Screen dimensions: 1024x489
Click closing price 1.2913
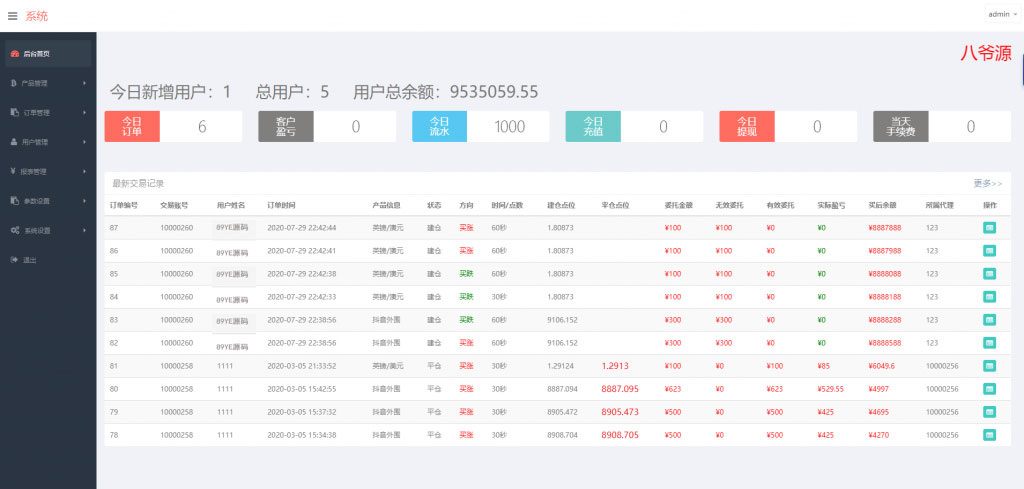click(615, 366)
